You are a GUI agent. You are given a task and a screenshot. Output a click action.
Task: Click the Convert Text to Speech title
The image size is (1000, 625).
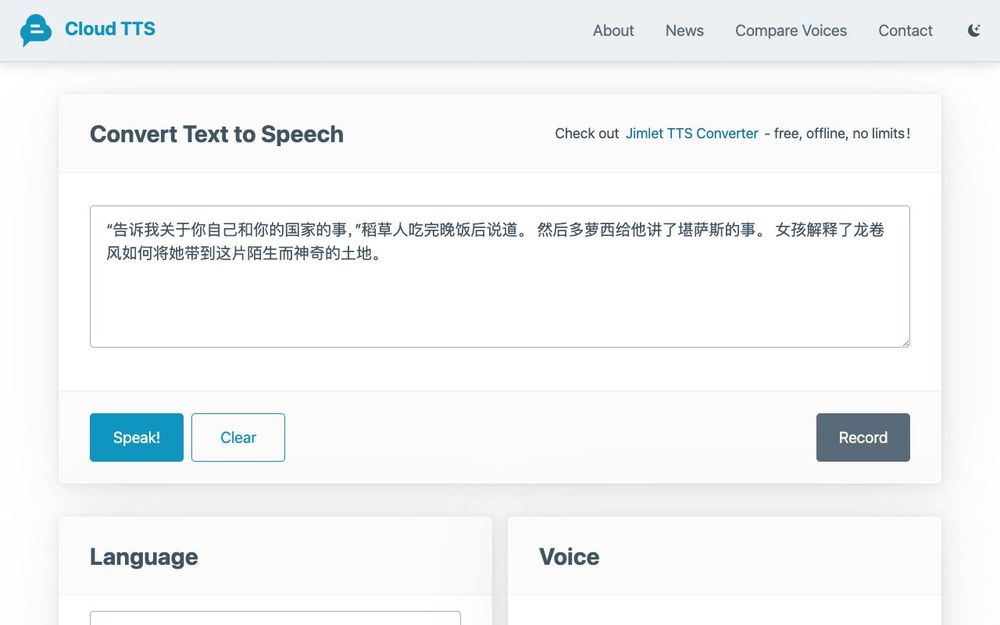coord(216,133)
